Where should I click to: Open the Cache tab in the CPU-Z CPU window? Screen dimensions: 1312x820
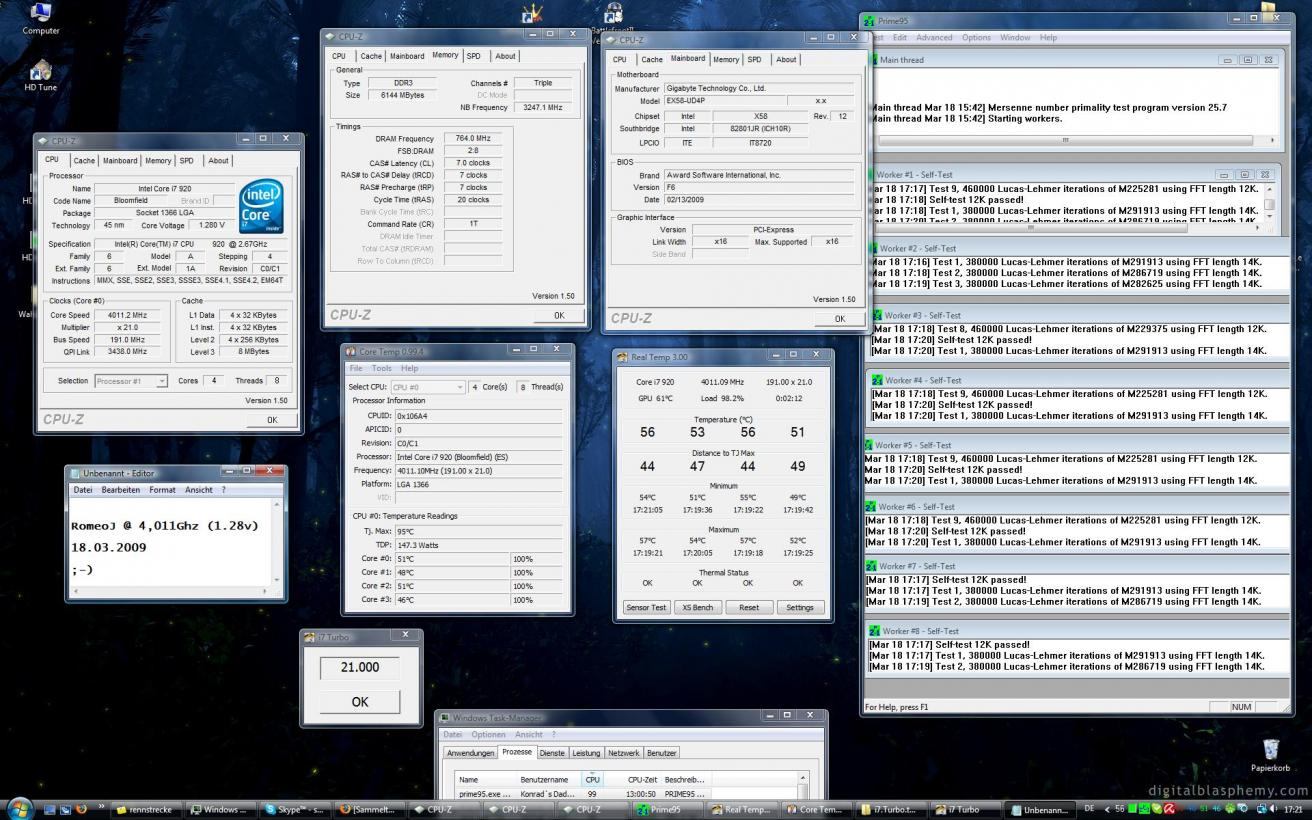click(84, 160)
